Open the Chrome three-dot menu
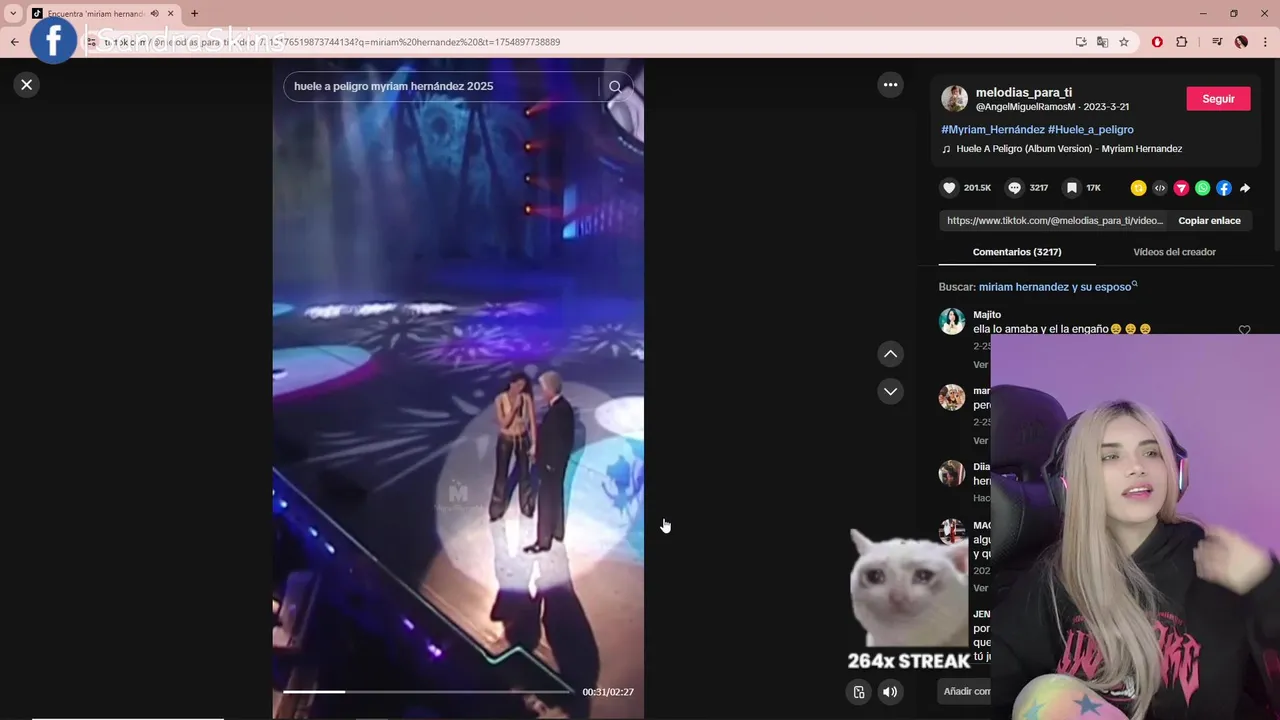This screenshot has width=1280, height=720. pos(1266,42)
